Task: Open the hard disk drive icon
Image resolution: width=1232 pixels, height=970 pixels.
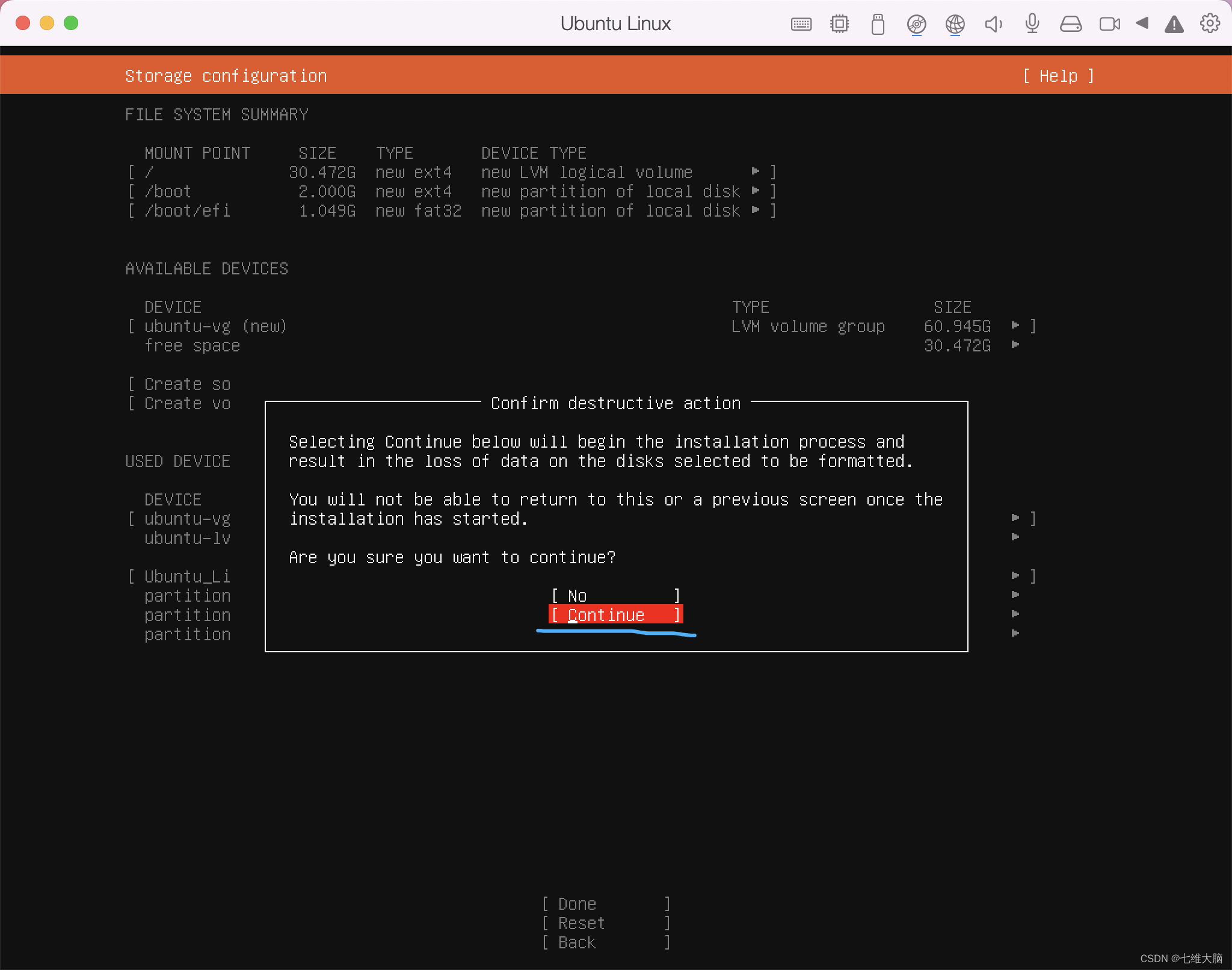Action: [1070, 24]
